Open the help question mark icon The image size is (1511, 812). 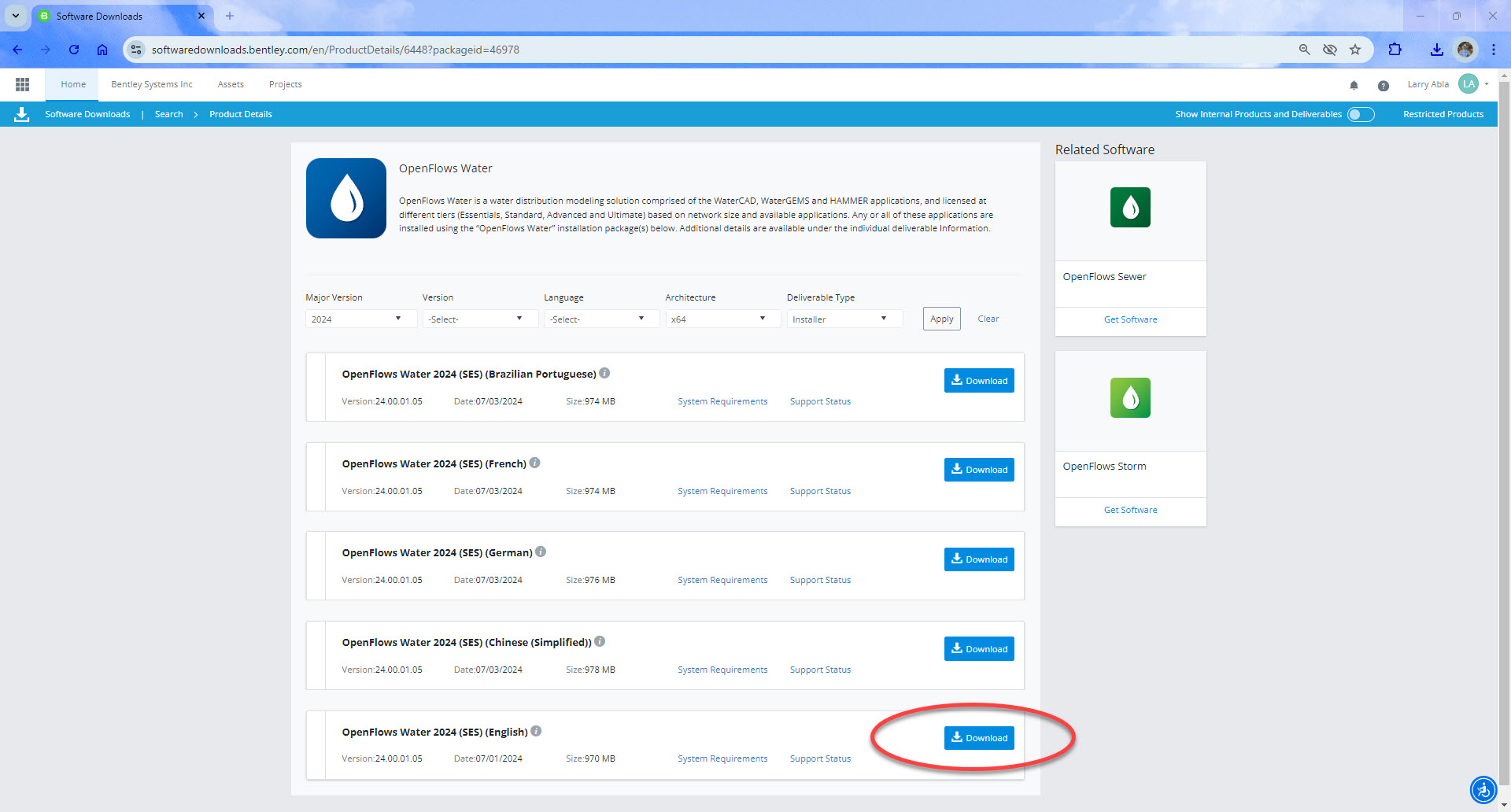coord(1383,85)
